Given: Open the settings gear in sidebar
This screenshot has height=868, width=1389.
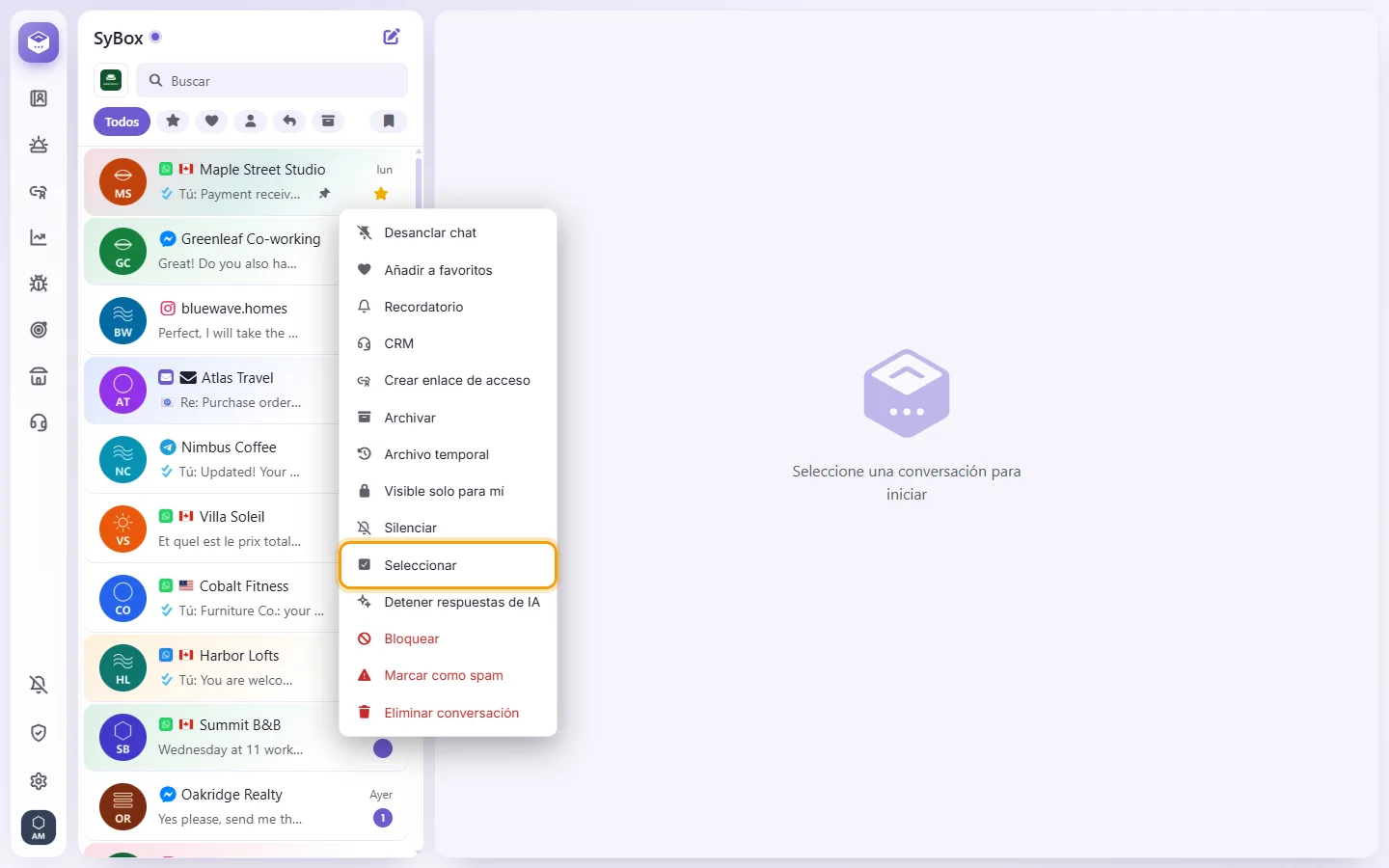Looking at the screenshot, I should click(x=39, y=781).
